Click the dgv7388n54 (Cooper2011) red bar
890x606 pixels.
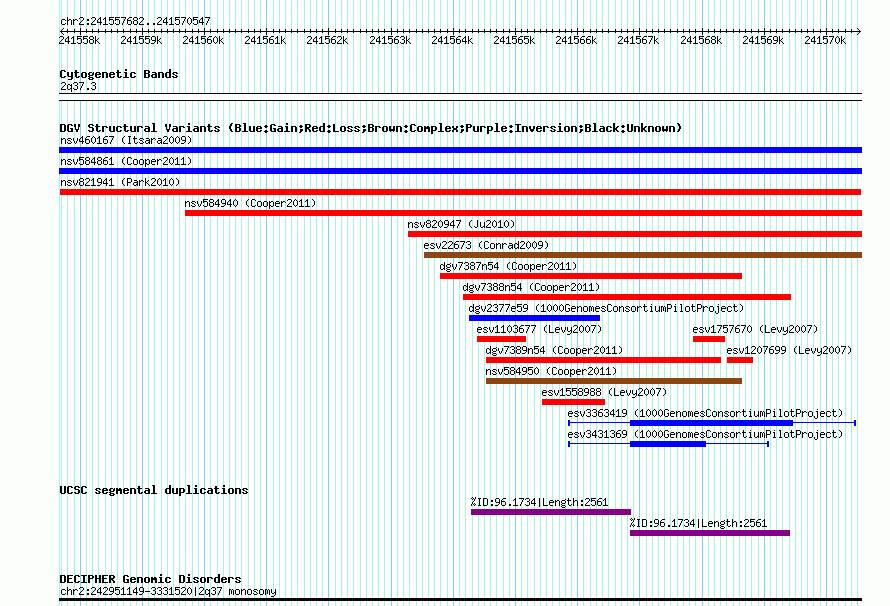pos(627,297)
